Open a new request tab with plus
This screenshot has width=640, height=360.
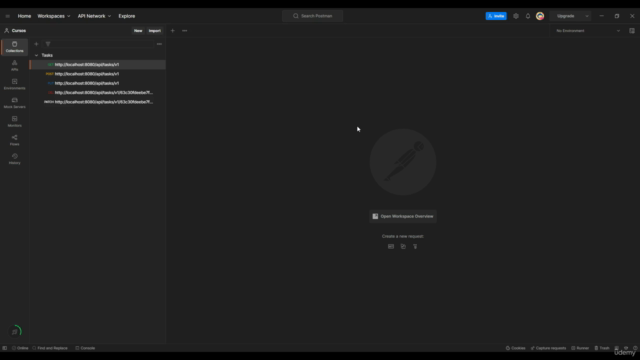(173, 31)
